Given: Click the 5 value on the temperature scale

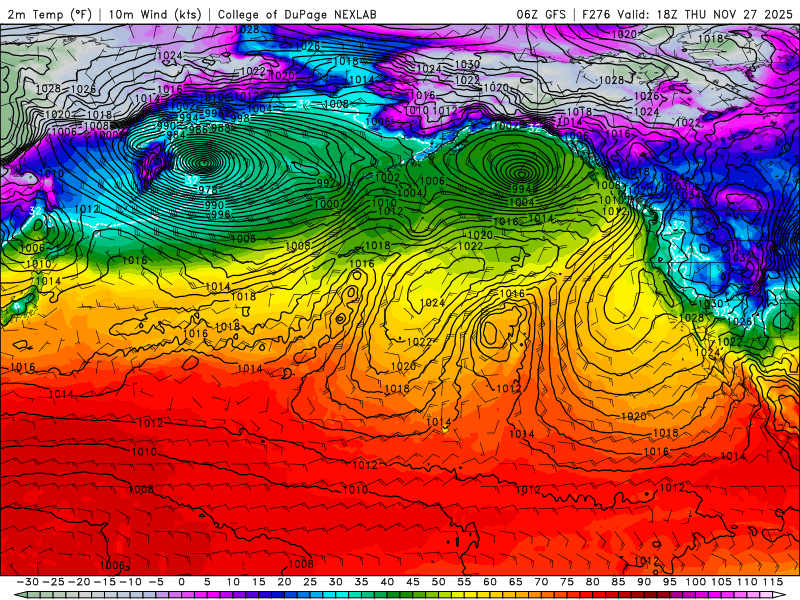Looking at the screenshot, I should 207,582.
